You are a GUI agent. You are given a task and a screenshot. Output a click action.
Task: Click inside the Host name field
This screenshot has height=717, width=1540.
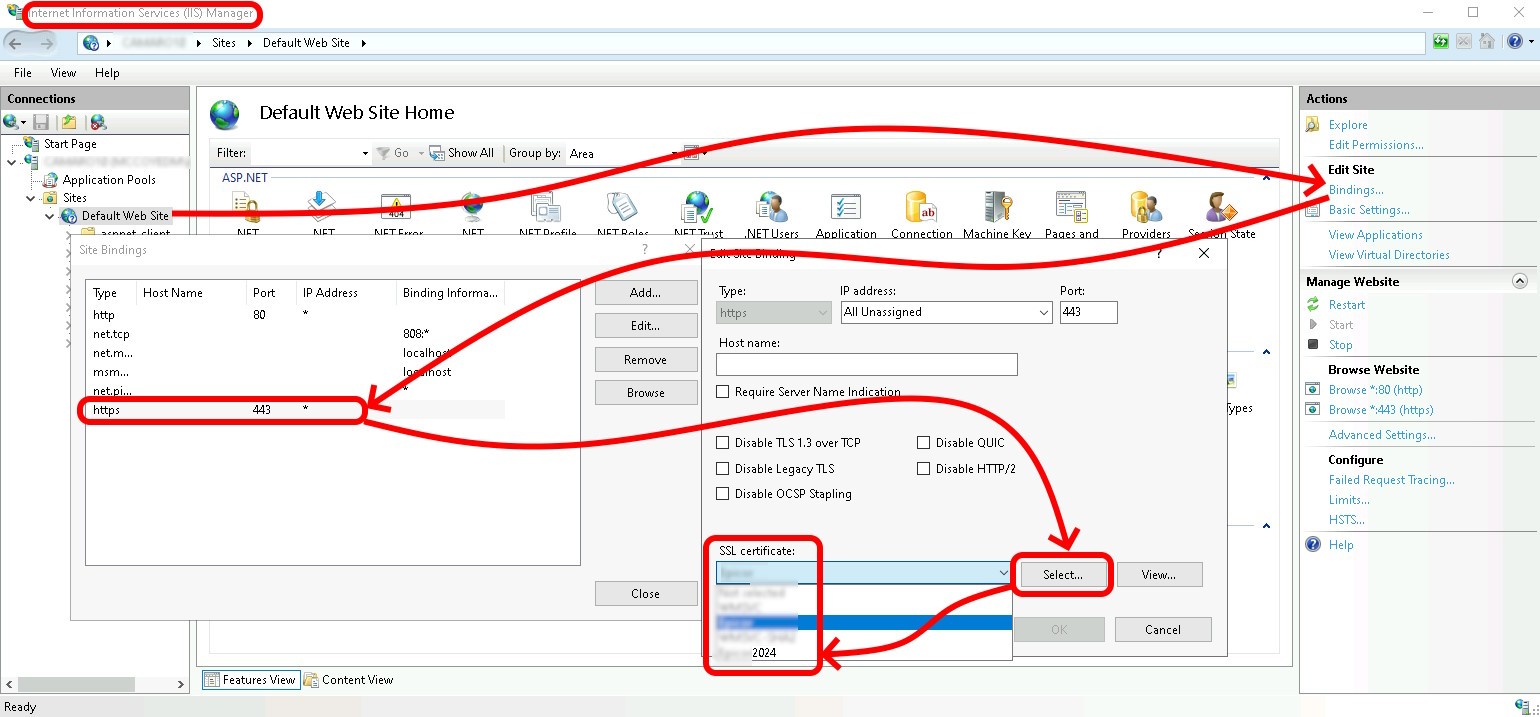click(866, 364)
